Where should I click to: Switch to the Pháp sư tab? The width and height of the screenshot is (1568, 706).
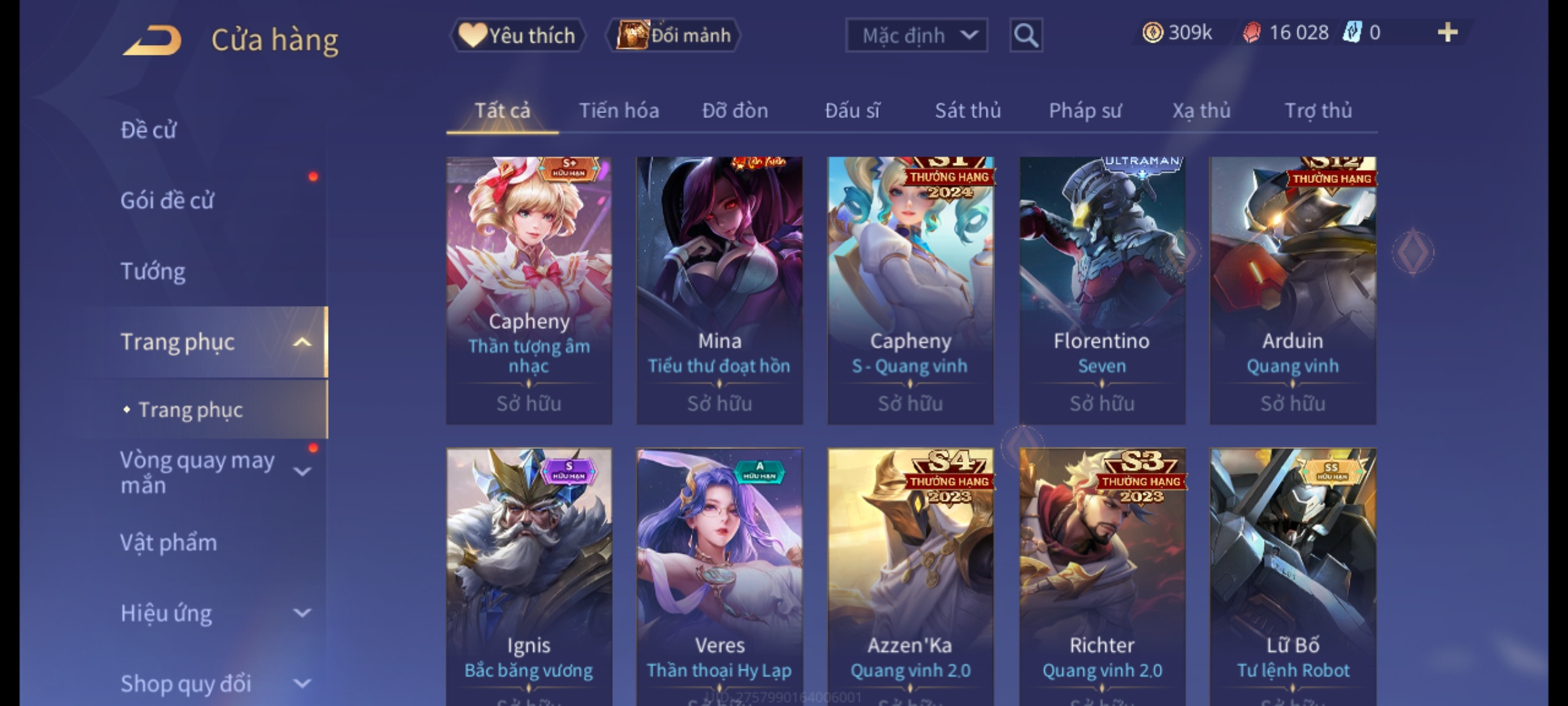(1085, 111)
